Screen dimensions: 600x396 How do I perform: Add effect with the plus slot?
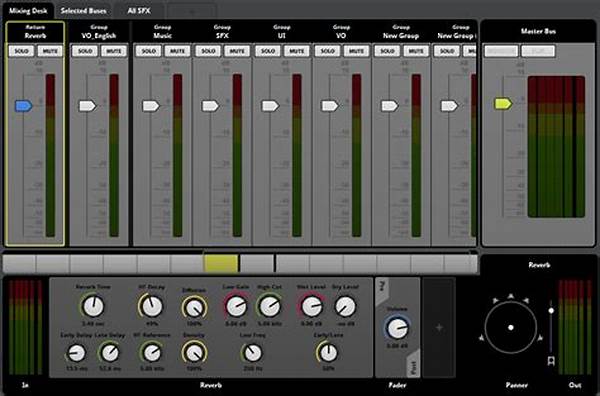point(439,328)
